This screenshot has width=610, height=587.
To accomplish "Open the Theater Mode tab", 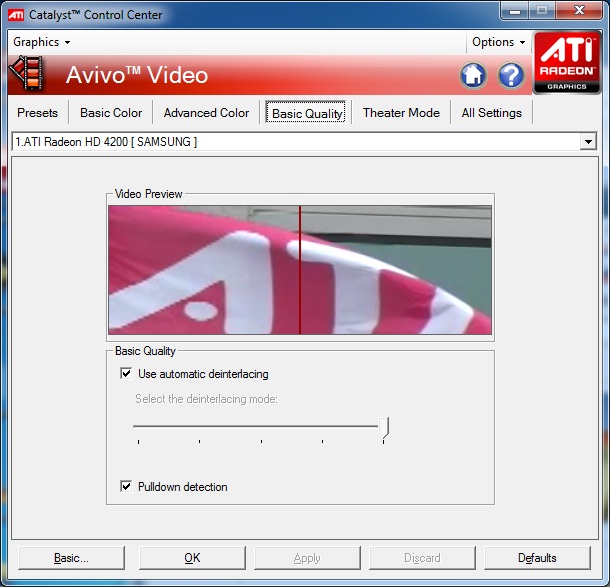I will pos(401,113).
